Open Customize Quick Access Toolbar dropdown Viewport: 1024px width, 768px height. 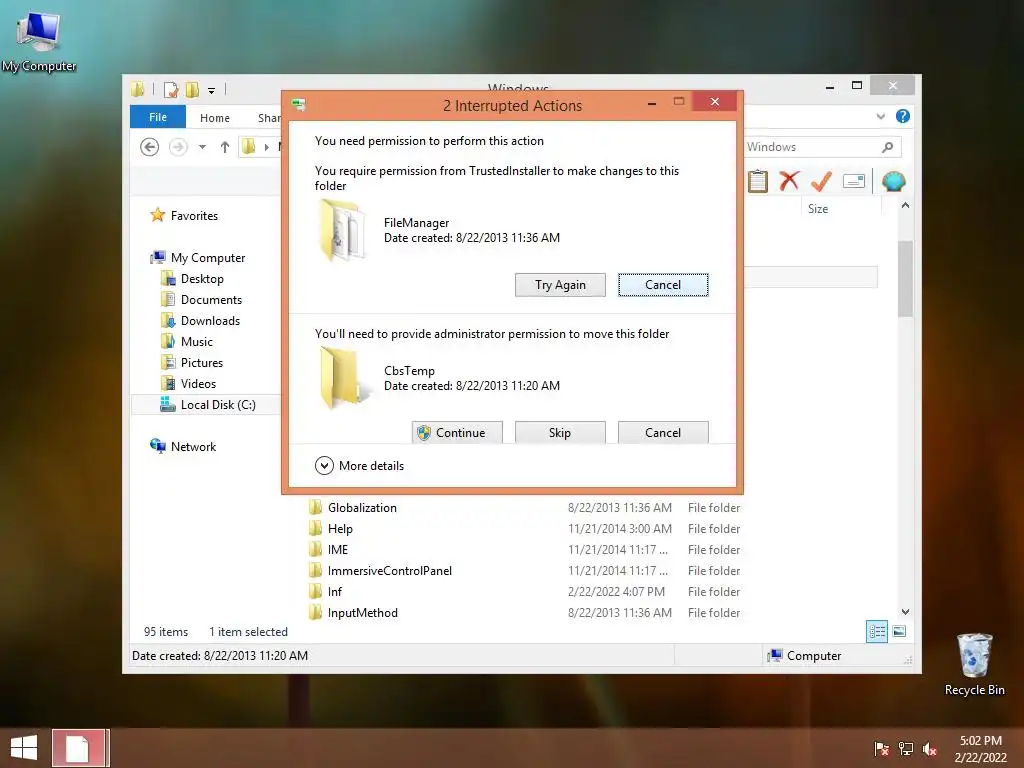pos(211,90)
